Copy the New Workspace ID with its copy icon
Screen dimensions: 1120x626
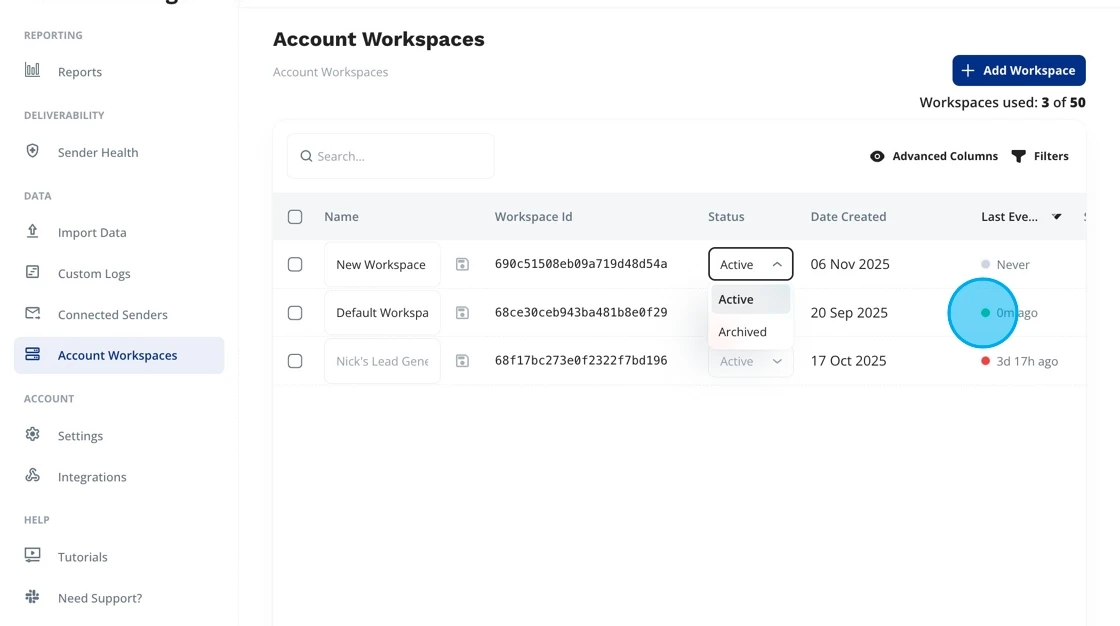point(462,263)
